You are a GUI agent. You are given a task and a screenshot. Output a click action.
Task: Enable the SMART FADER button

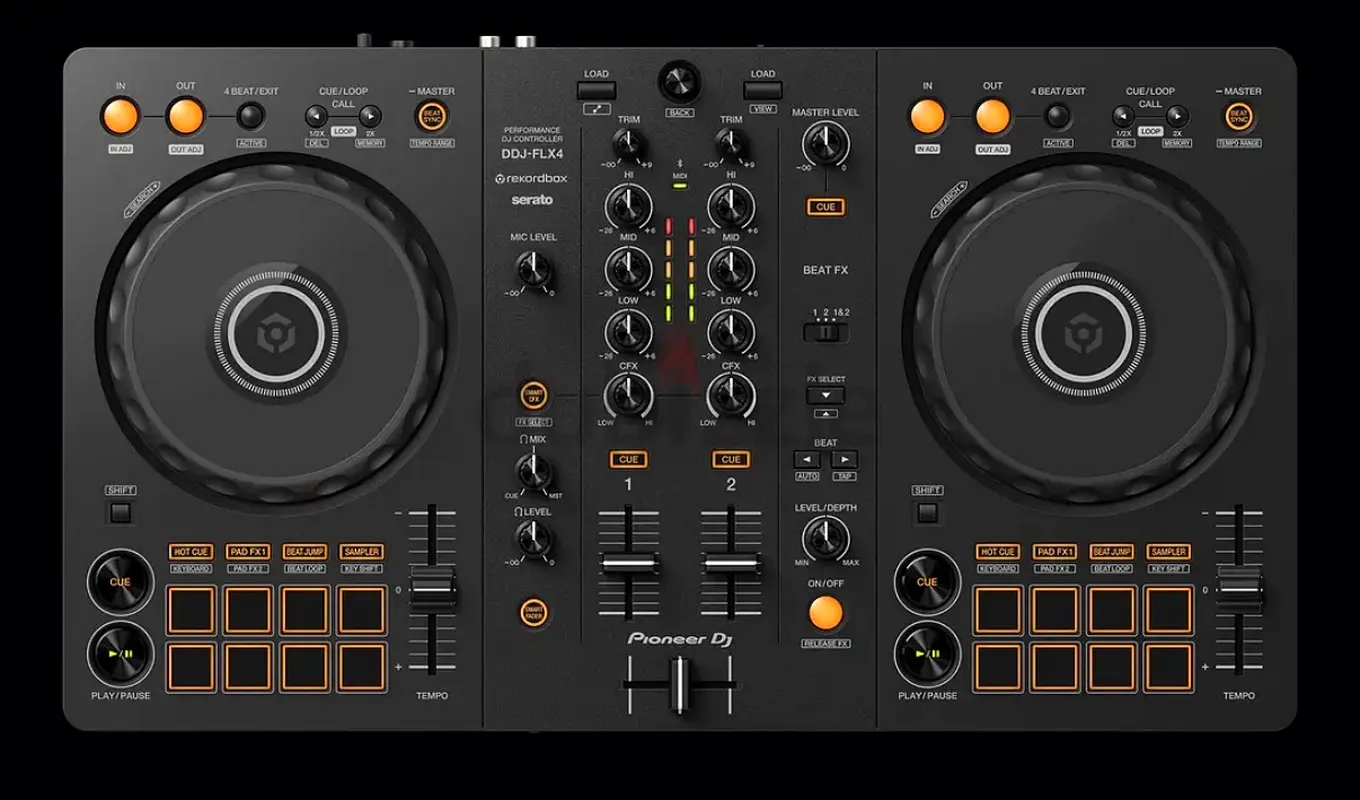point(533,613)
